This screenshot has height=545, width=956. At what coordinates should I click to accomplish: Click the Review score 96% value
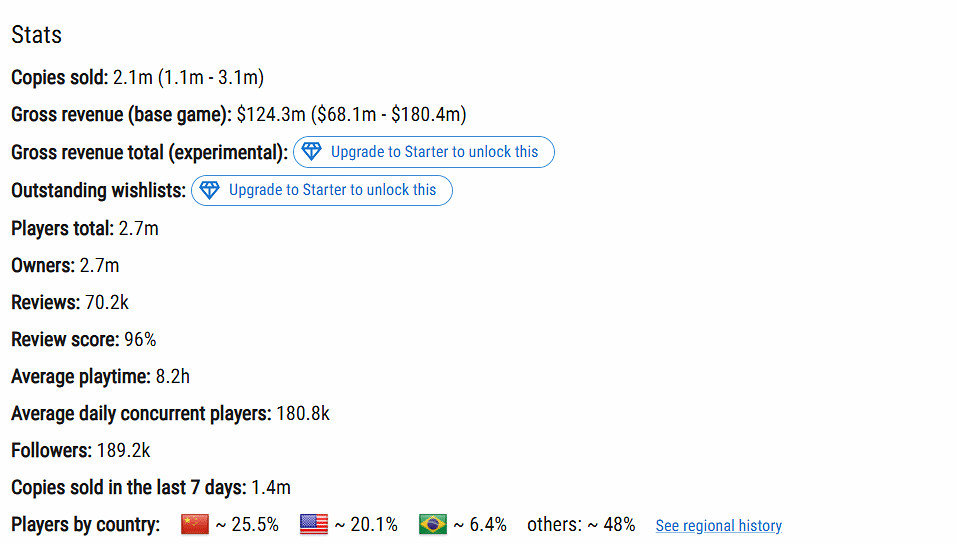tap(140, 340)
